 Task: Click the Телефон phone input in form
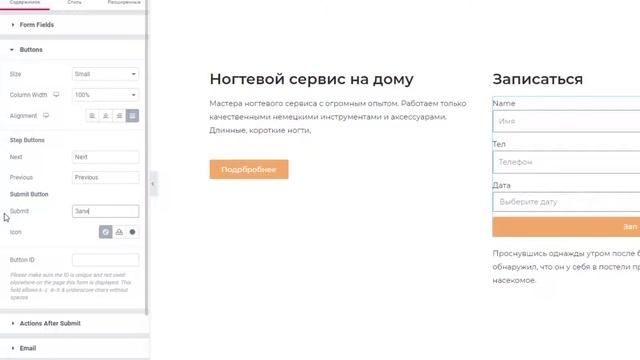[x=566, y=162]
